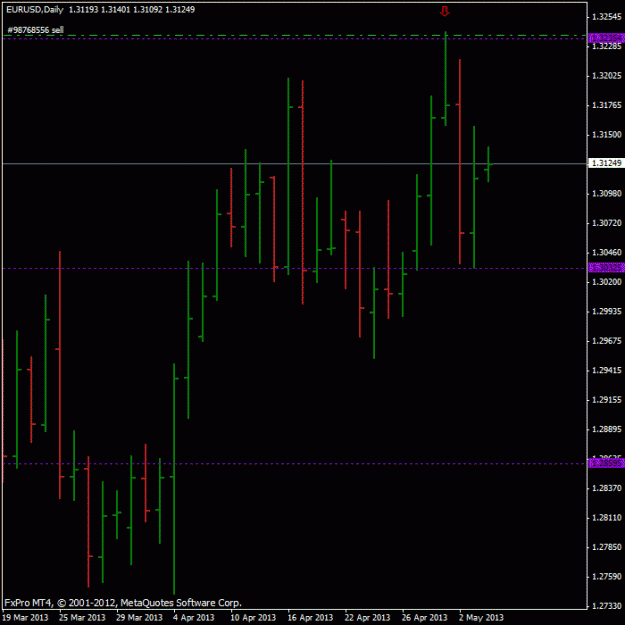The width and height of the screenshot is (625, 625).
Task: Click the '26 Apr 2013' date label
Action: click(425, 618)
